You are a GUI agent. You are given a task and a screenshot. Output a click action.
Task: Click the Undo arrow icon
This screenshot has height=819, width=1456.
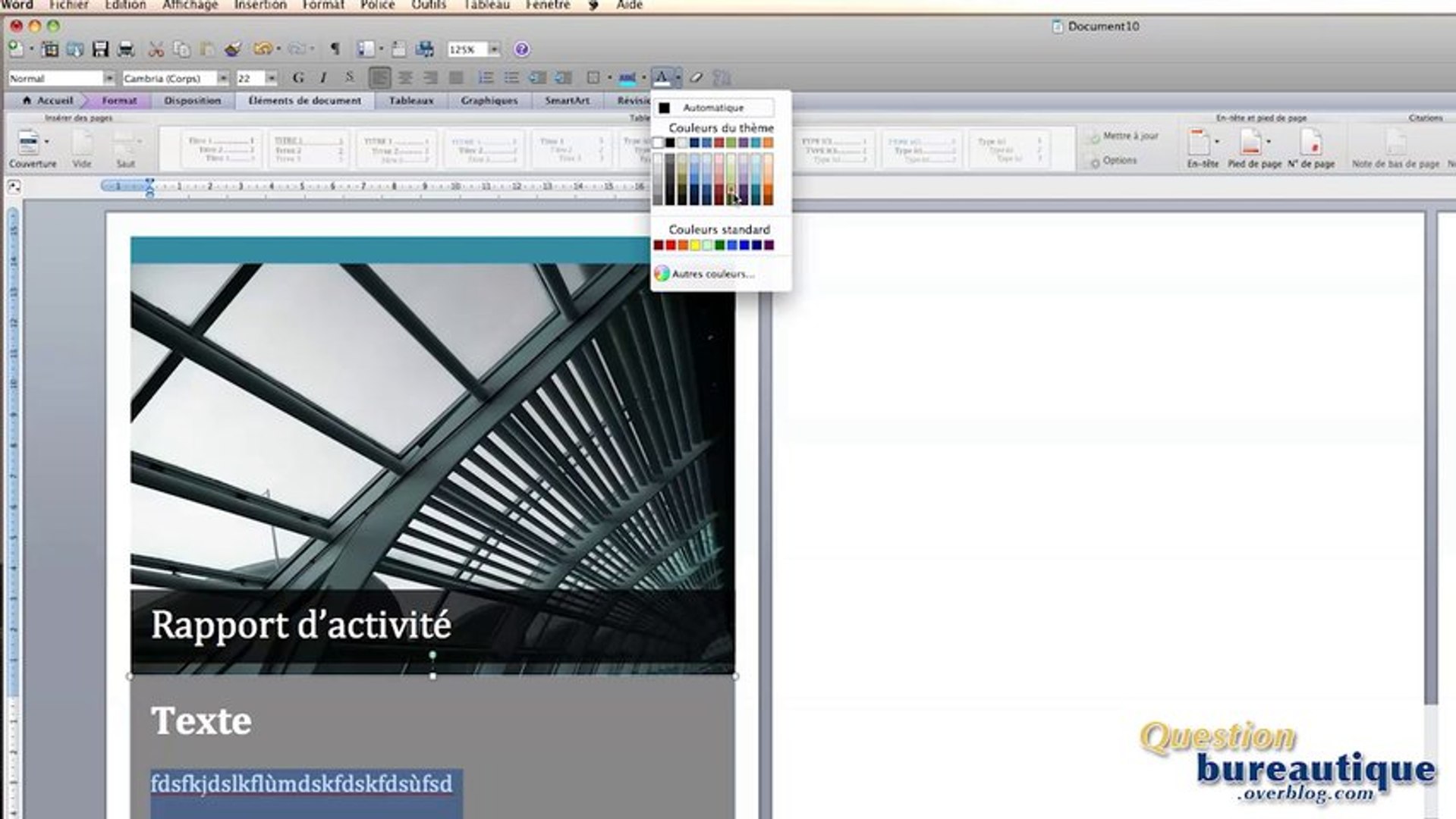[263, 49]
